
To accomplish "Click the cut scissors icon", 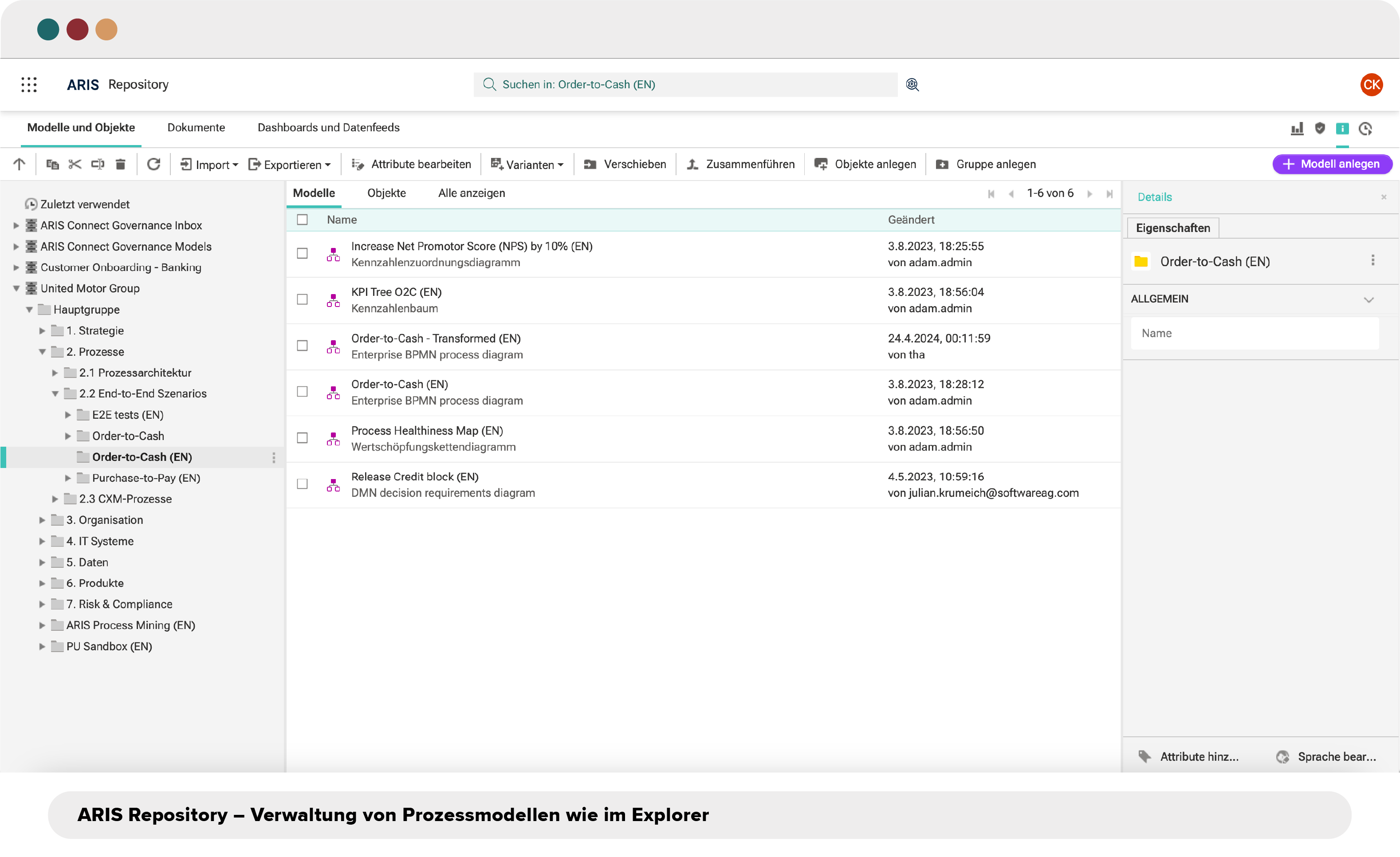I will 75,164.
